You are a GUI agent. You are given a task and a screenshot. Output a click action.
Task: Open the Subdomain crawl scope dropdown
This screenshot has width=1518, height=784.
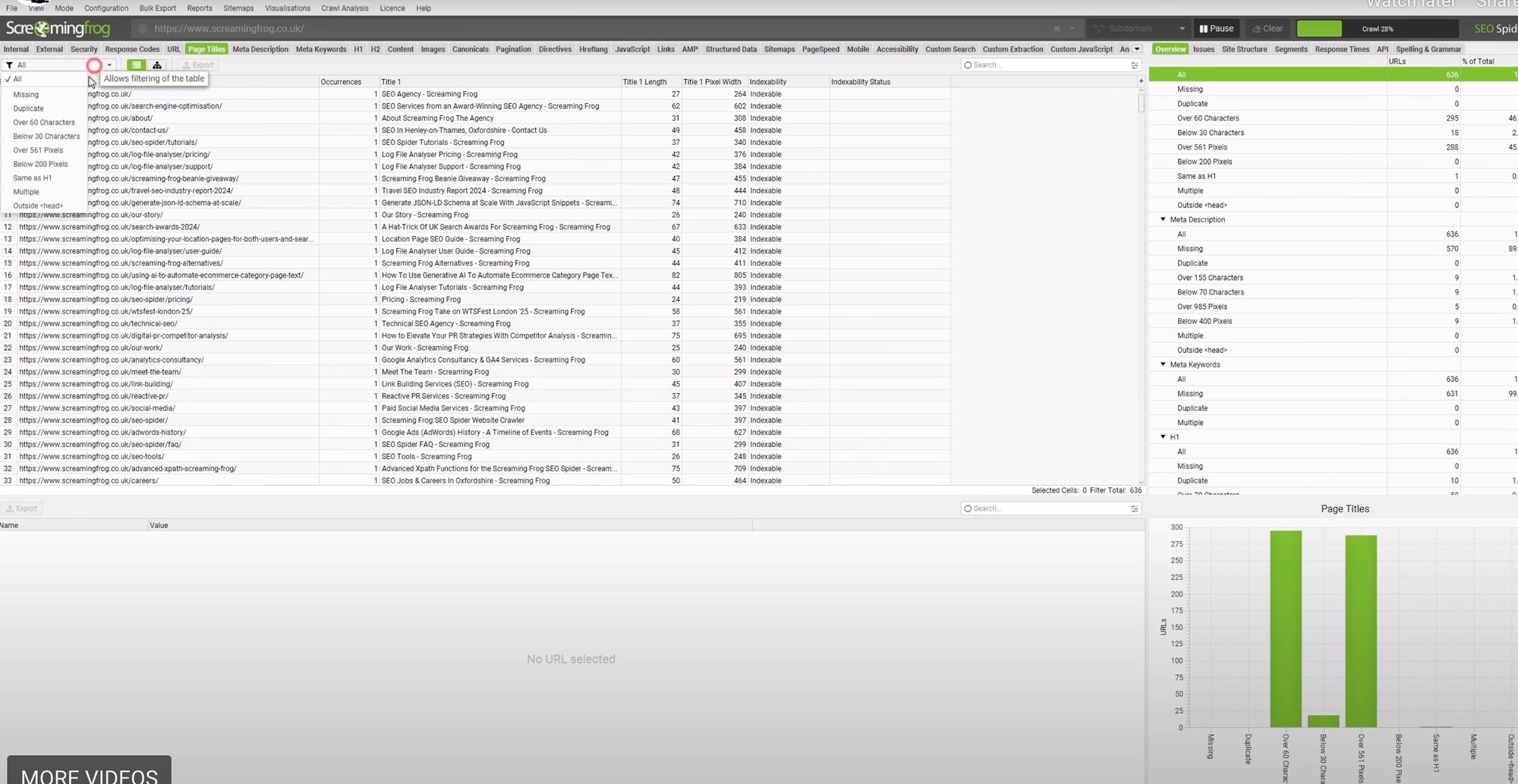point(1139,29)
